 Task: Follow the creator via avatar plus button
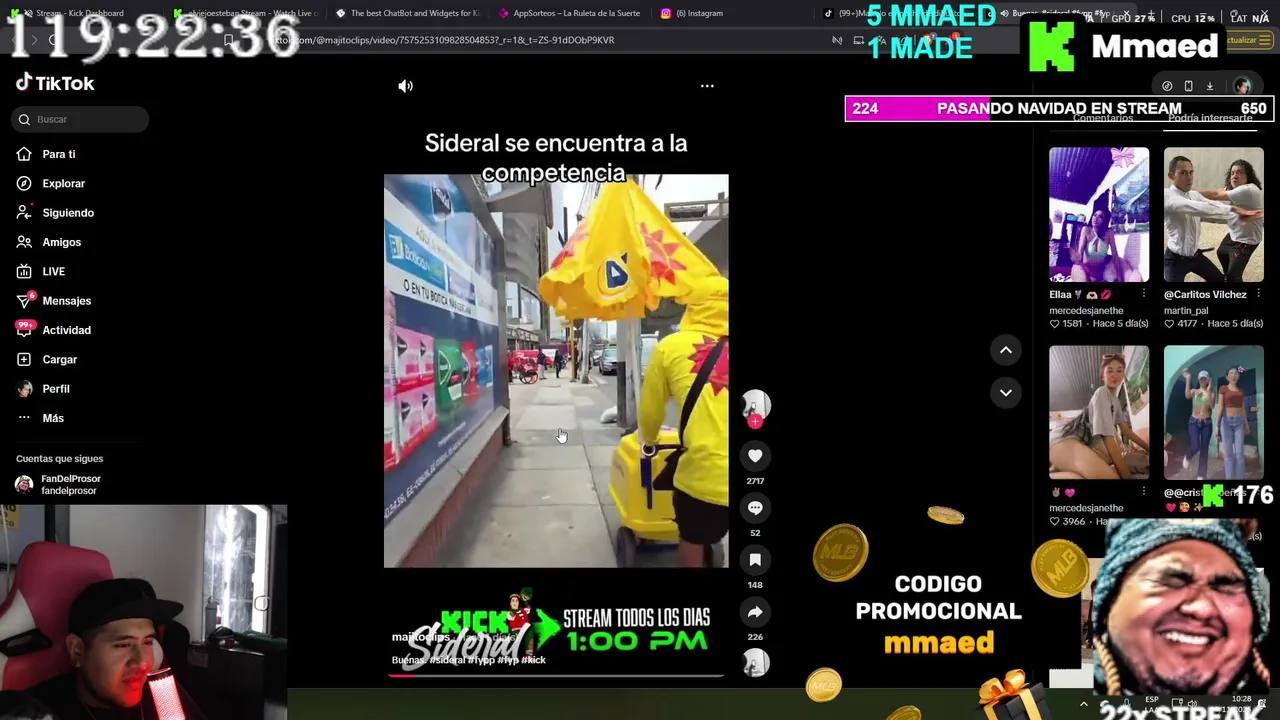755,421
